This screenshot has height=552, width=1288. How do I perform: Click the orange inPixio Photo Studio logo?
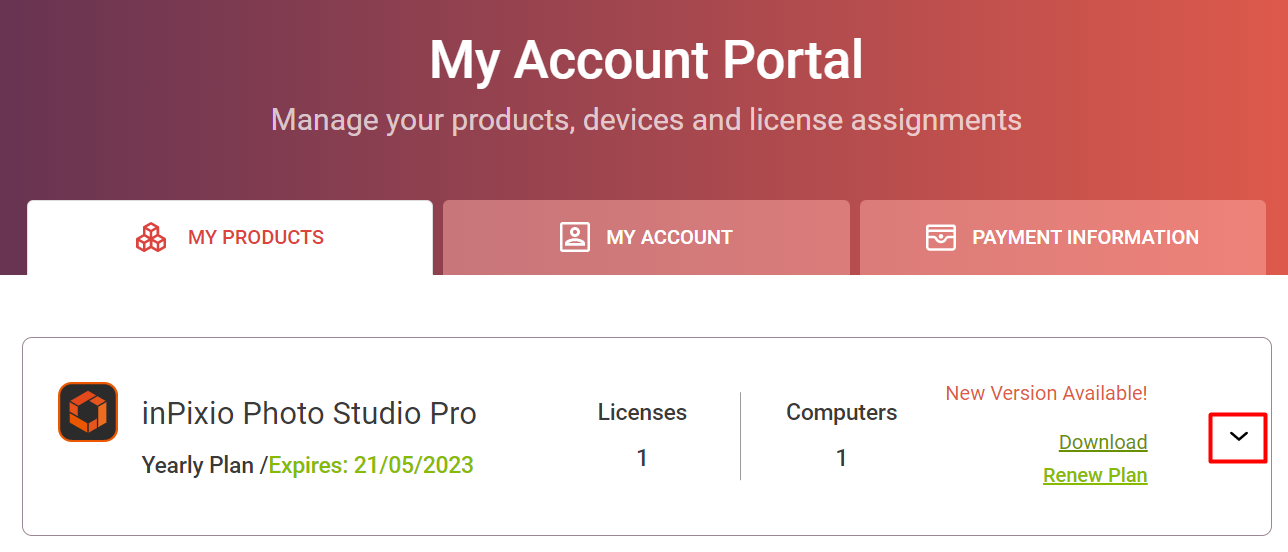pyautogui.click(x=88, y=412)
